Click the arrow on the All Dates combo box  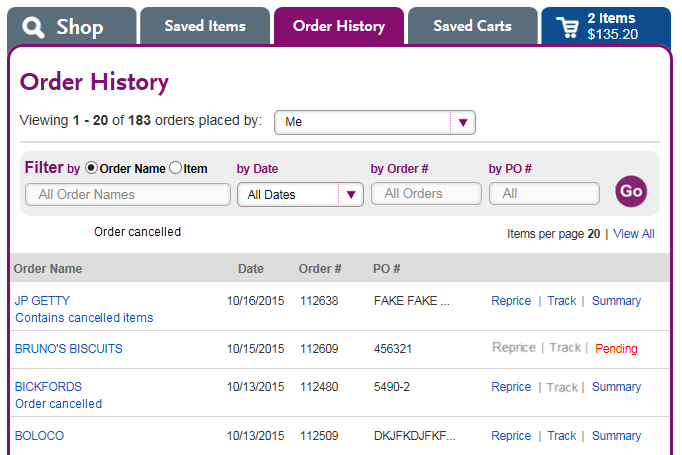point(351,195)
